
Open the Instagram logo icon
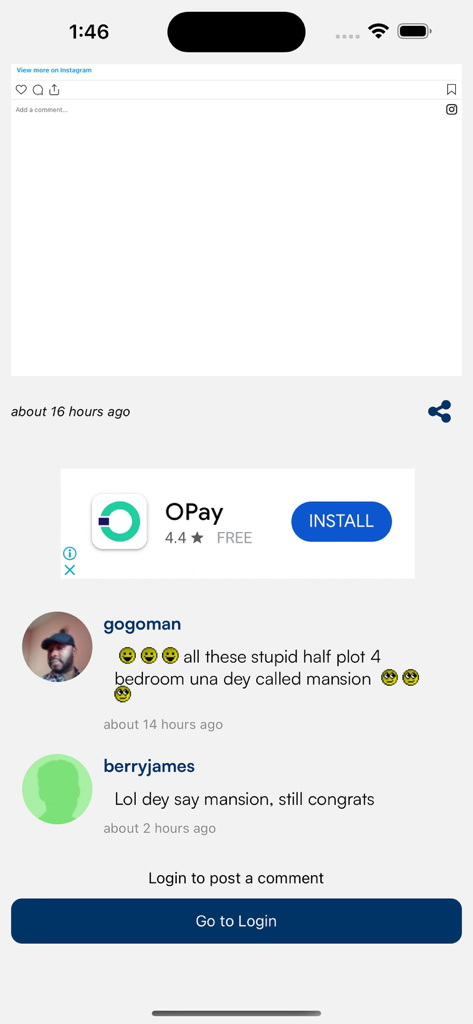[x=451, y=110]
